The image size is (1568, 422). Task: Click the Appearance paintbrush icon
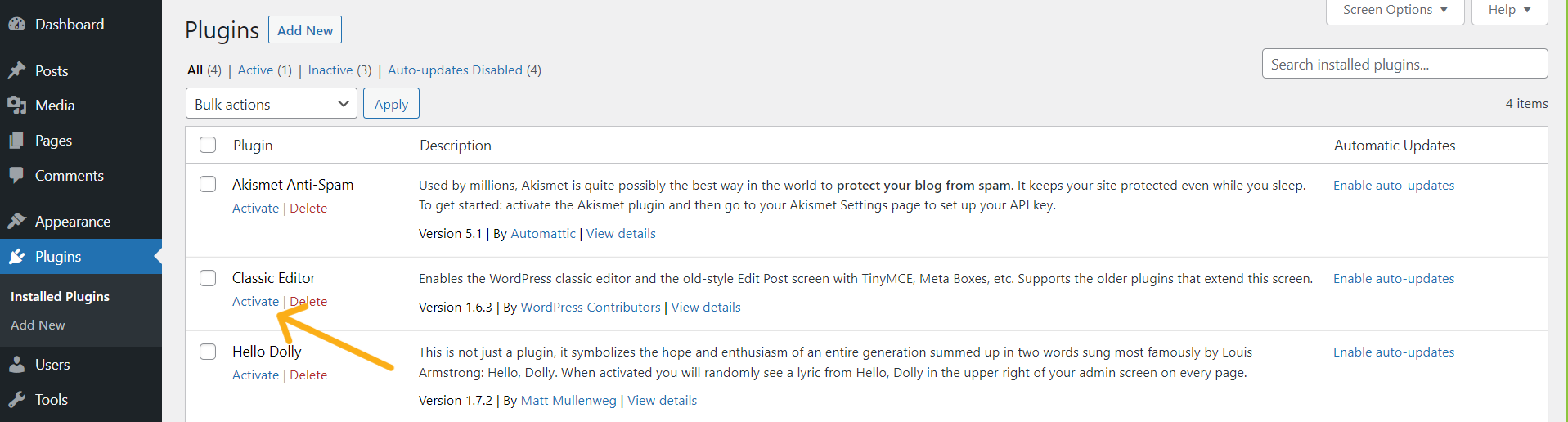tap(16, 221)
